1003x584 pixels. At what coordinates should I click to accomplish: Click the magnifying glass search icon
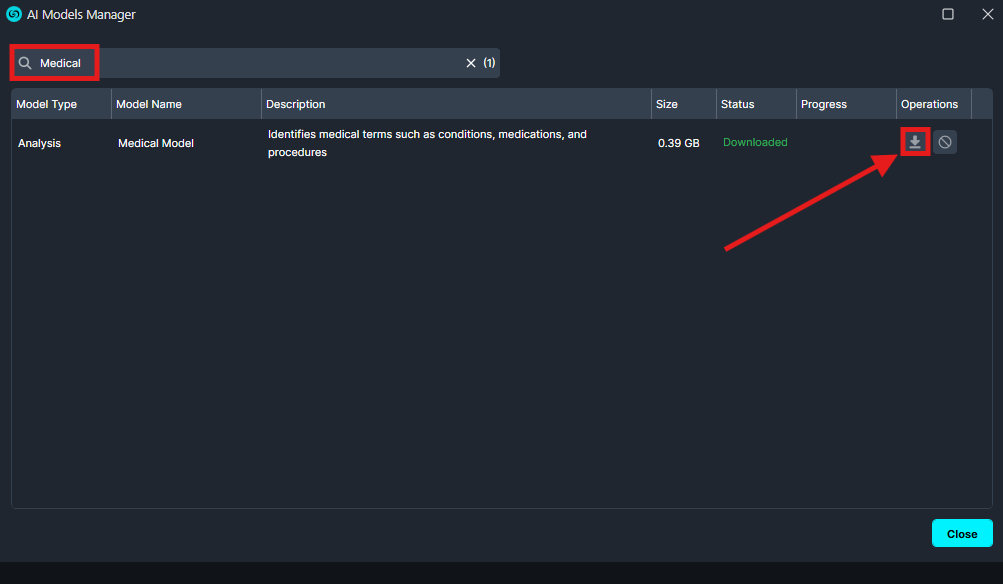(26, 63)
